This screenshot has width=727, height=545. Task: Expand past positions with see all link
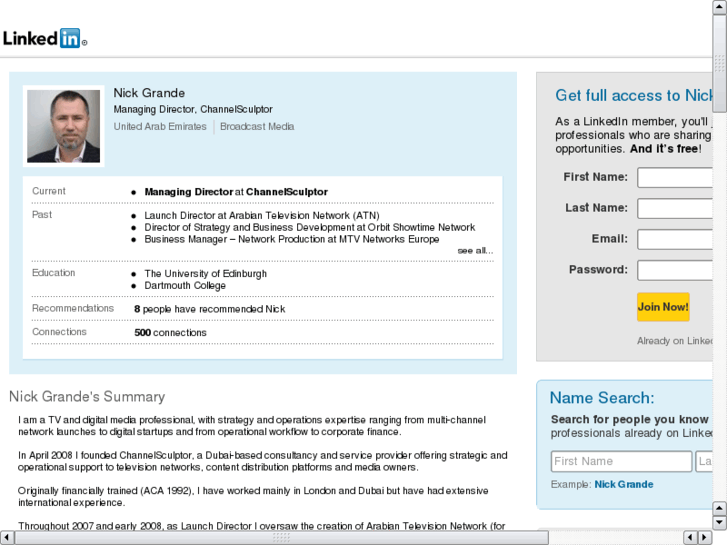pyautogui.click(x=475, y=250)
